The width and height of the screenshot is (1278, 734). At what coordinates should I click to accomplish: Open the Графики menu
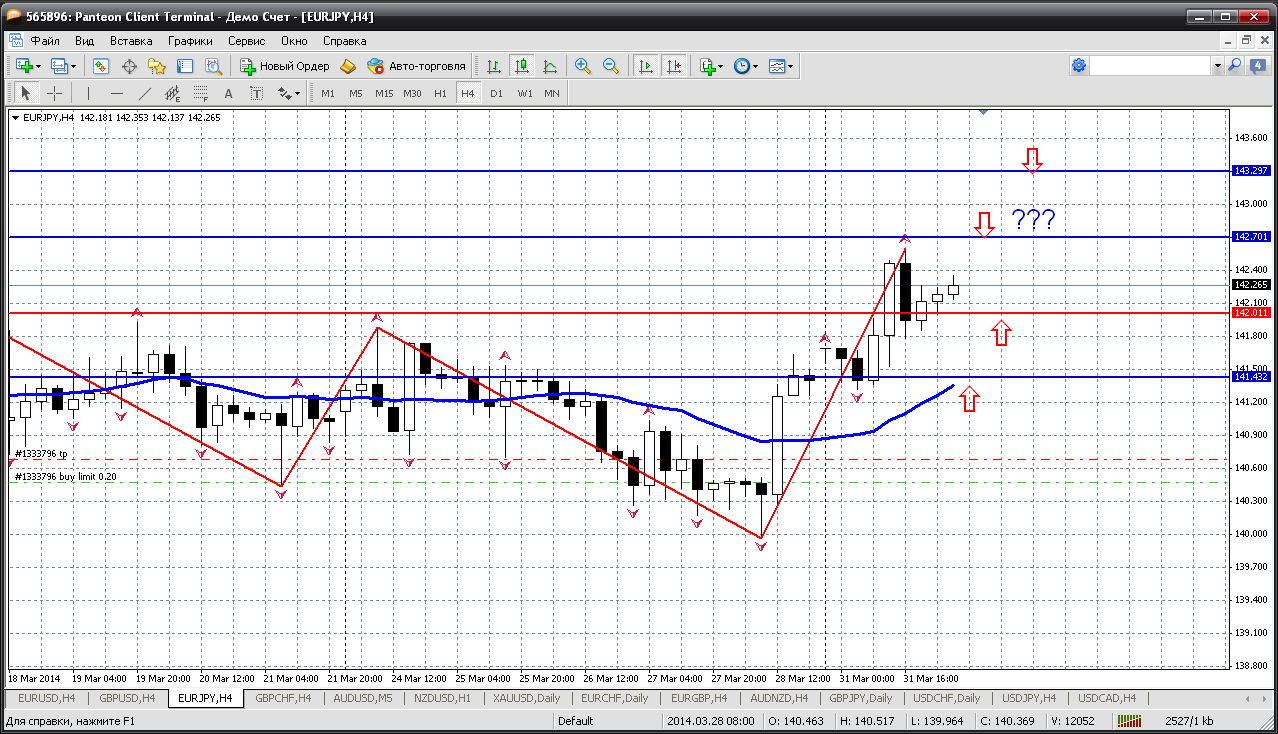click(x=190, y=41)
